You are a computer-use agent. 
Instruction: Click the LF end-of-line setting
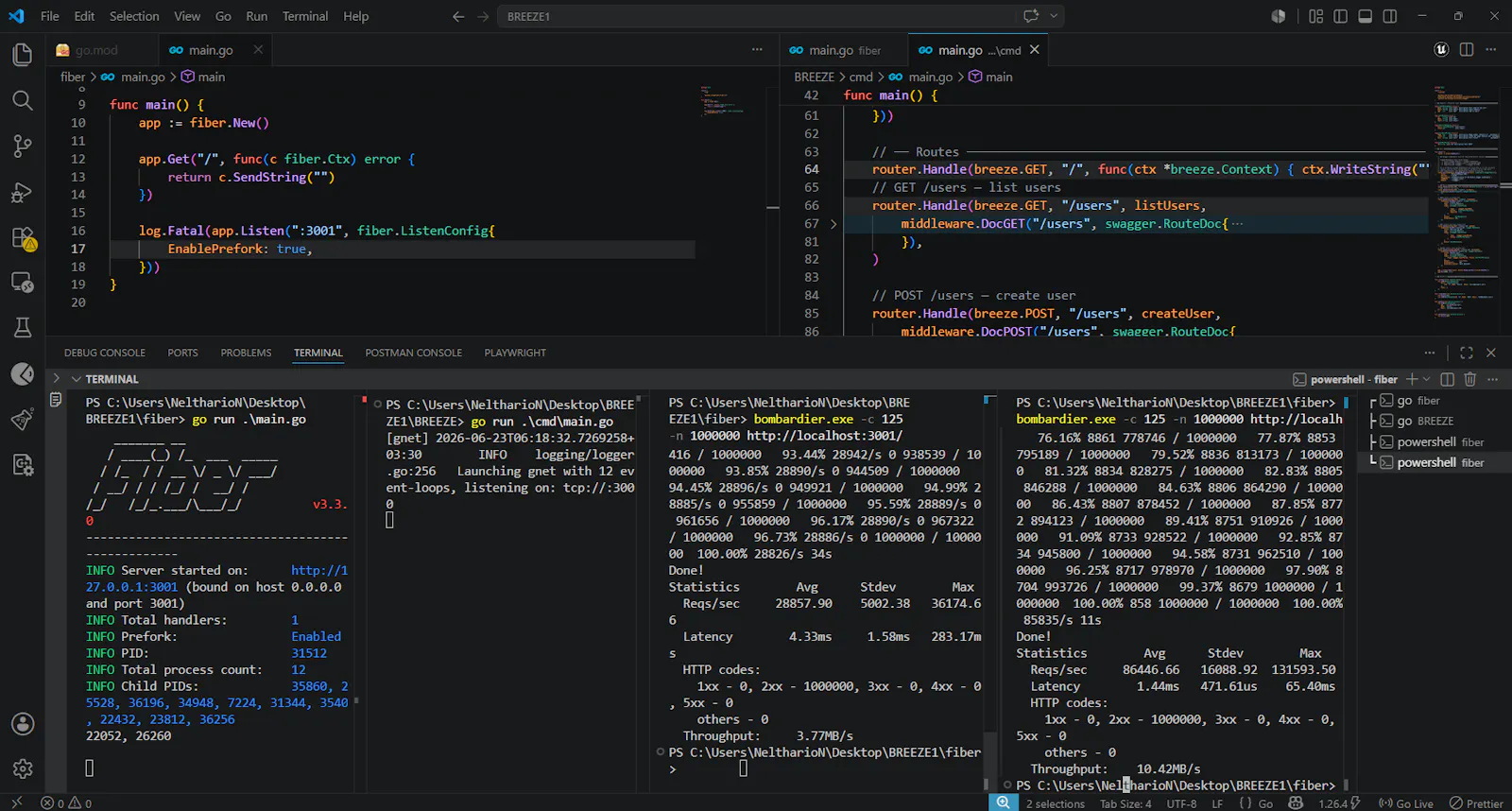1217,803
